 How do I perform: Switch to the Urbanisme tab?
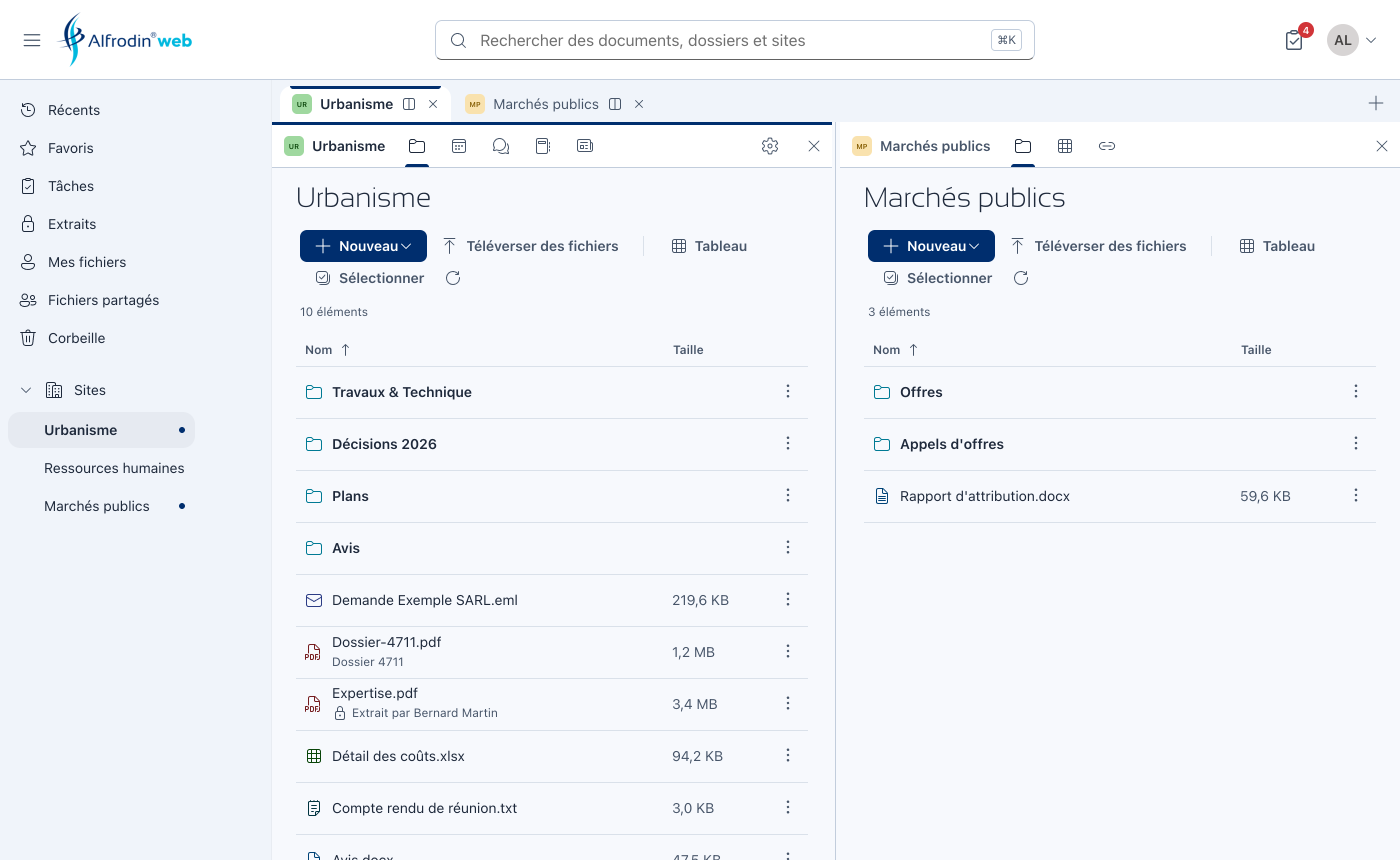tap(356, 104)
